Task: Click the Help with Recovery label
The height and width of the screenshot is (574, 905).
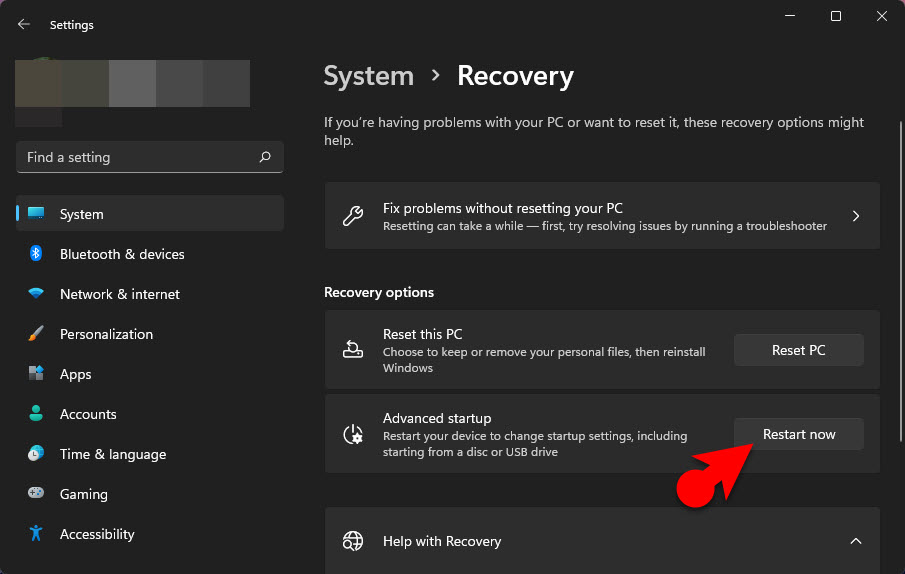Action: (x=442, y=541)
